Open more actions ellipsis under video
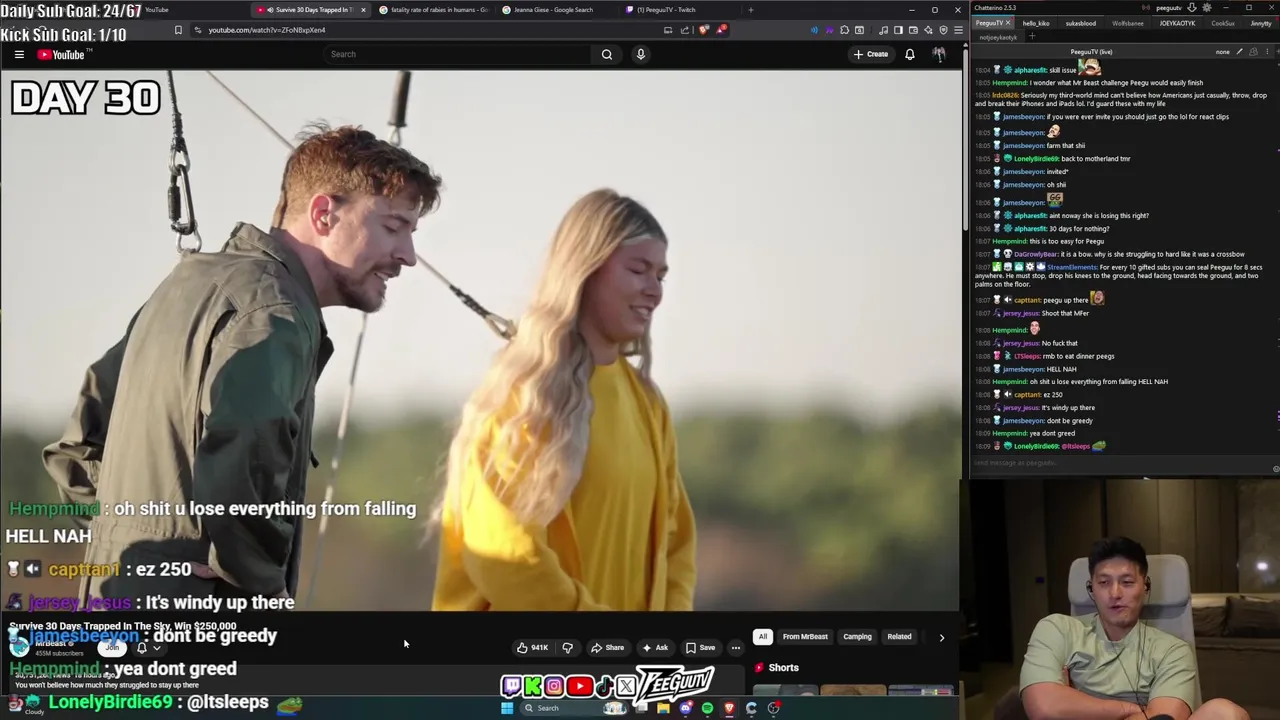The height and width of the screenshot is (720, 1280). point(736,648)
